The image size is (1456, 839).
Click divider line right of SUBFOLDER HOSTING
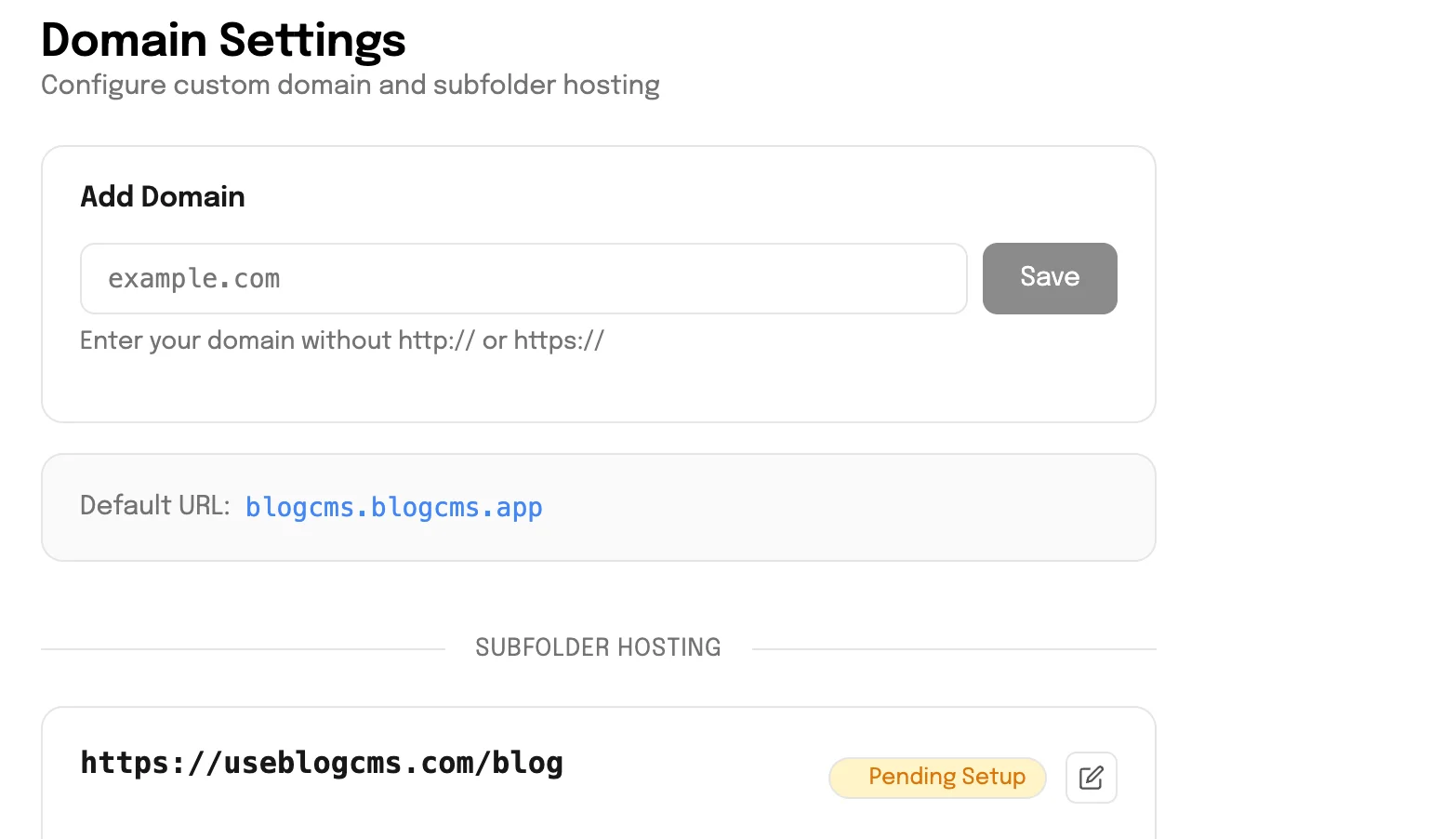pyautogui.click(x=953, y=648)
